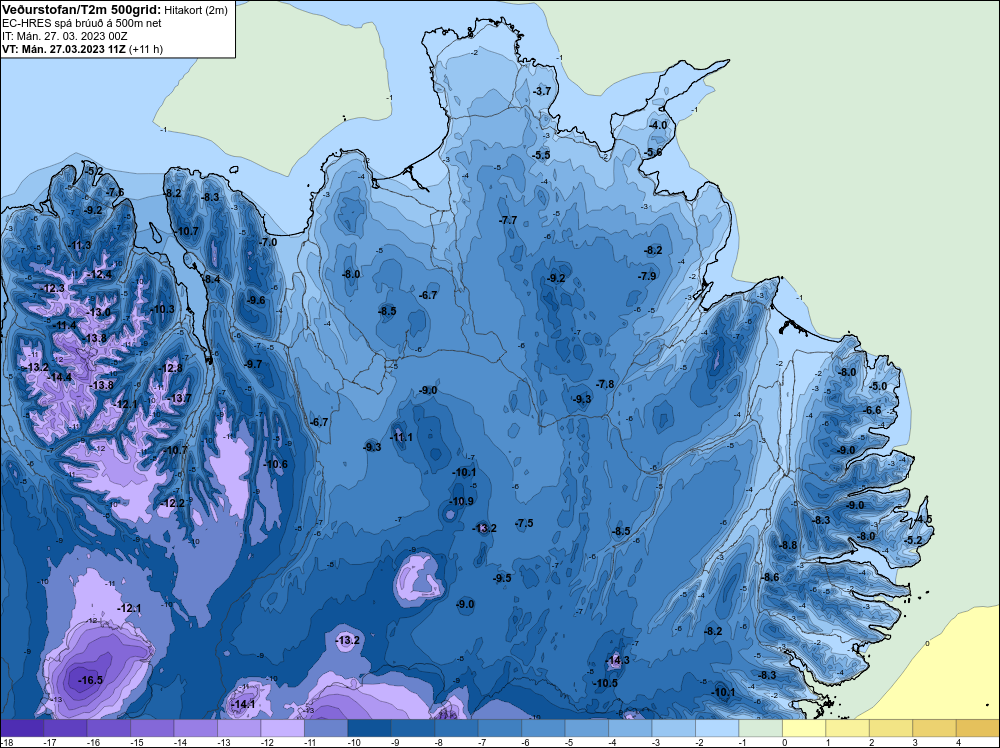The image size is (1000, 748).
Task: Select the -8.8 temperature label
Action: coord(788,545)
